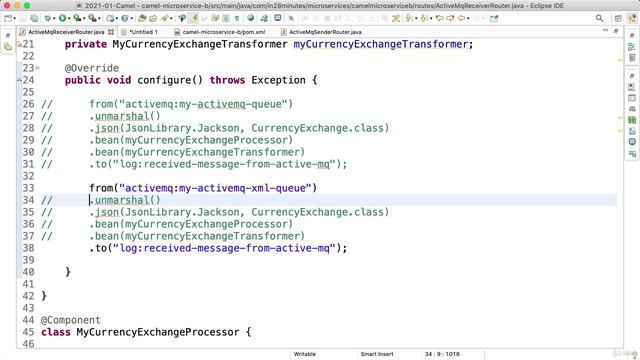Viewport: 640px width, 360px height.
Task: Click the Open Type icon
Action: (142, 18)
